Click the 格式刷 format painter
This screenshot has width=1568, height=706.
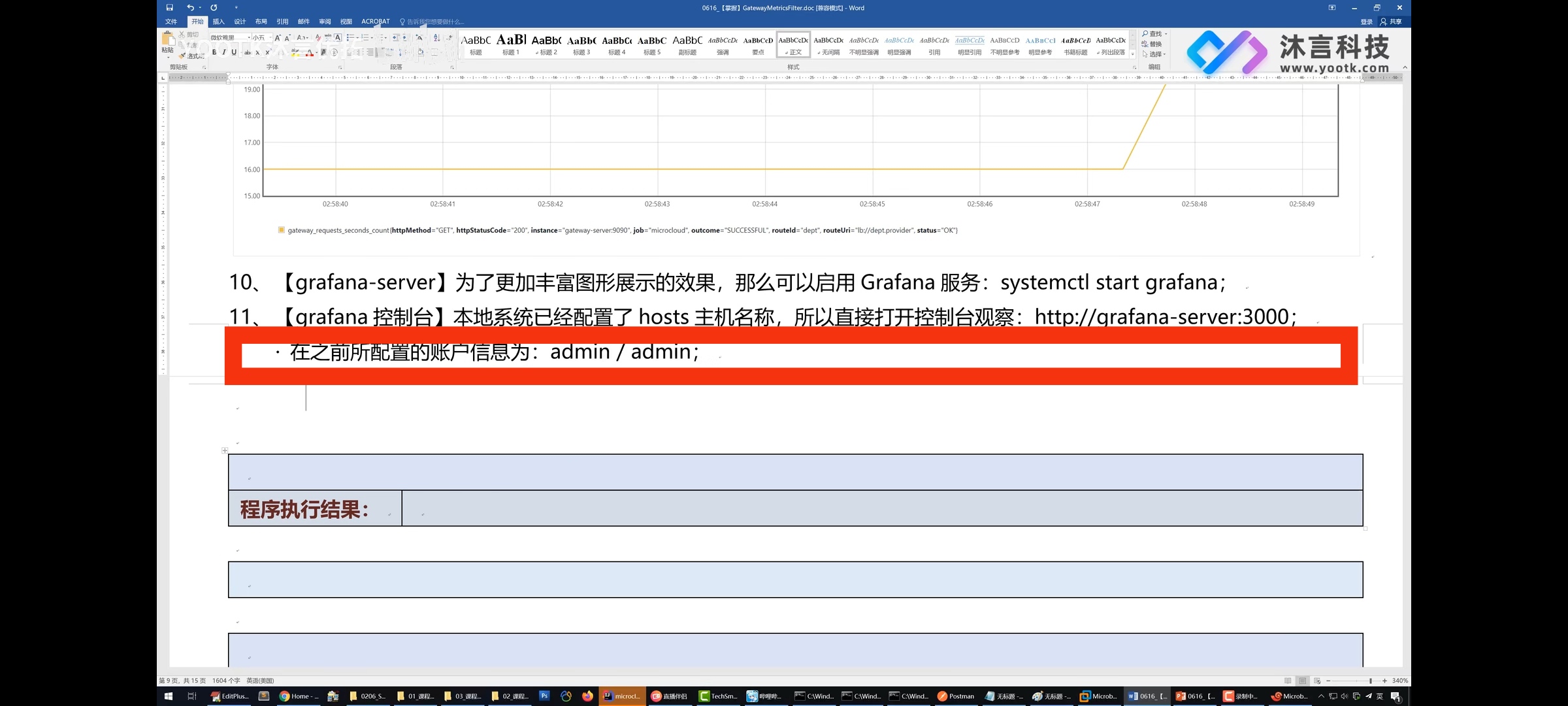coord(192,56)
